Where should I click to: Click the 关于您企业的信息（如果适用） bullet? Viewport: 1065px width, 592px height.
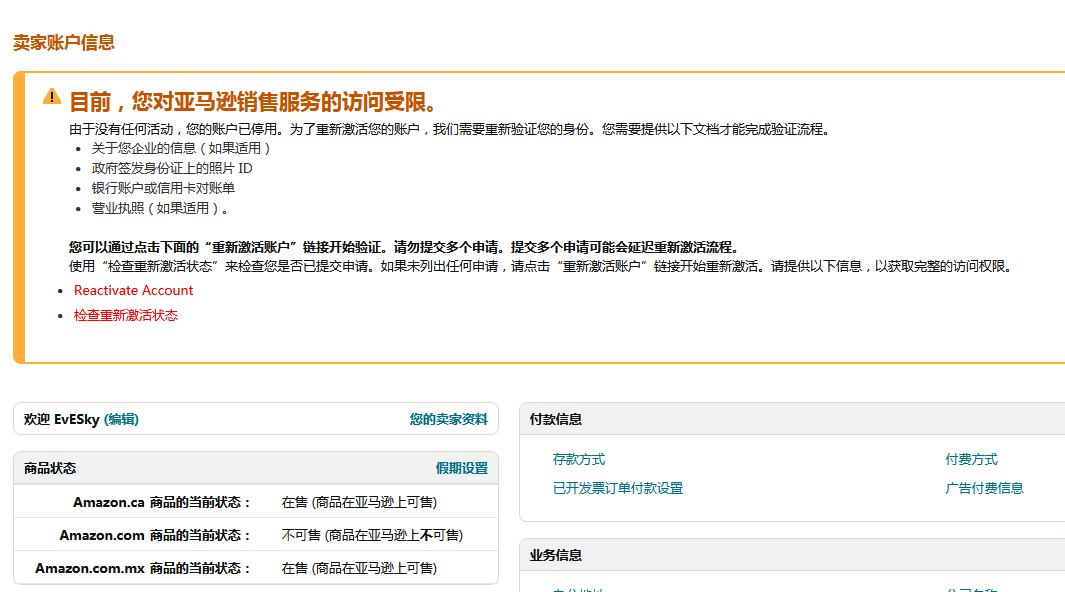click(181, 148)
